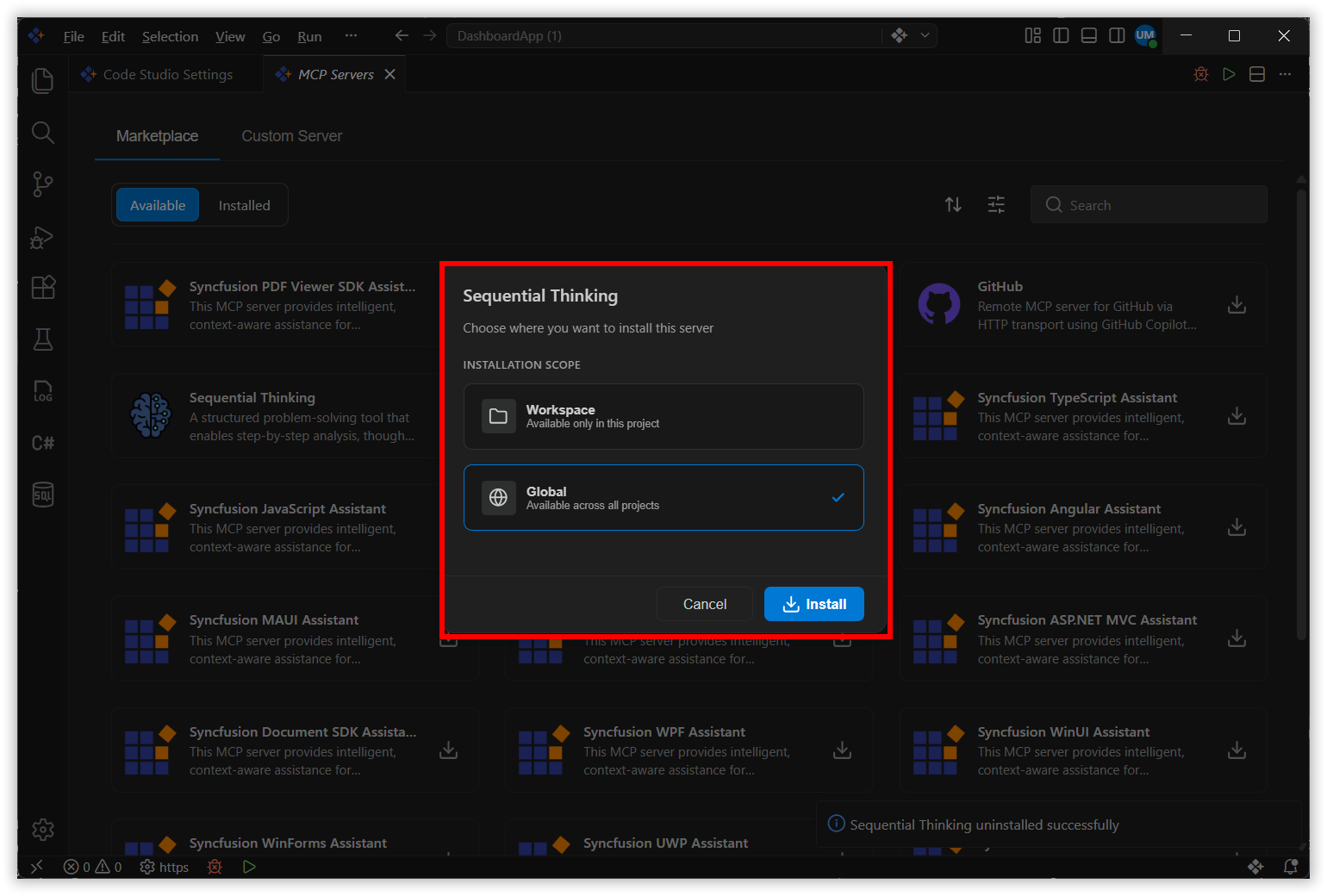
Task: Click the remote window icon in the status bar
Action: click(x=36, y=867)
